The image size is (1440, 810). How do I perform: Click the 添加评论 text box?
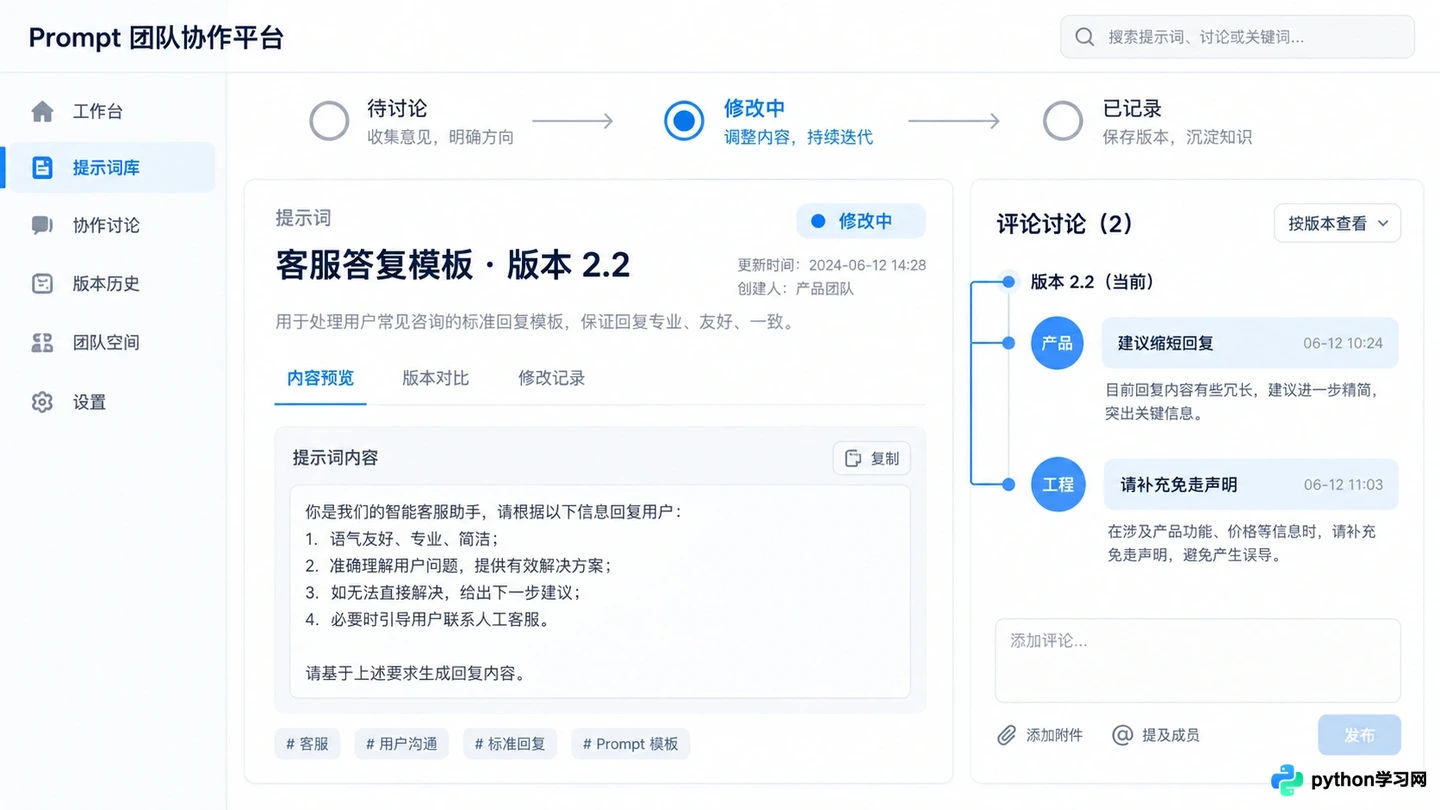[1197, 660]
